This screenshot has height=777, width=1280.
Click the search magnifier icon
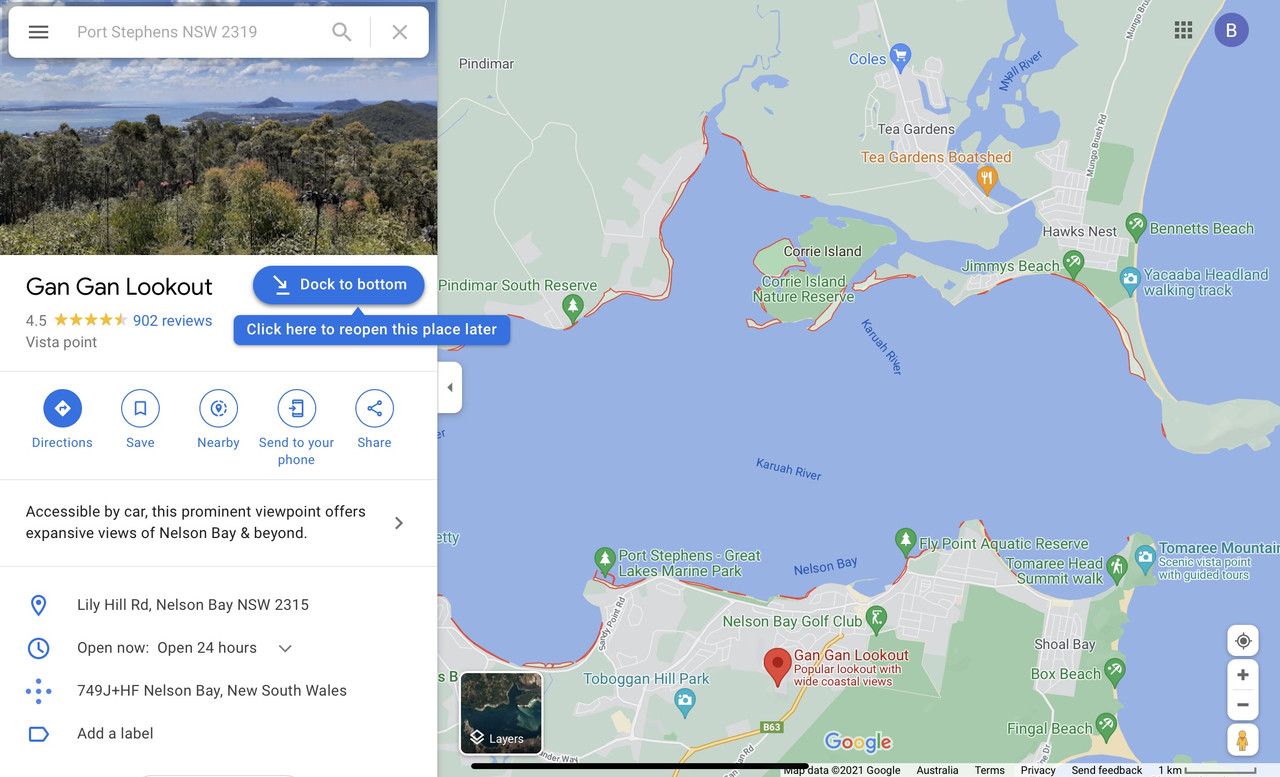coord(342,32)
